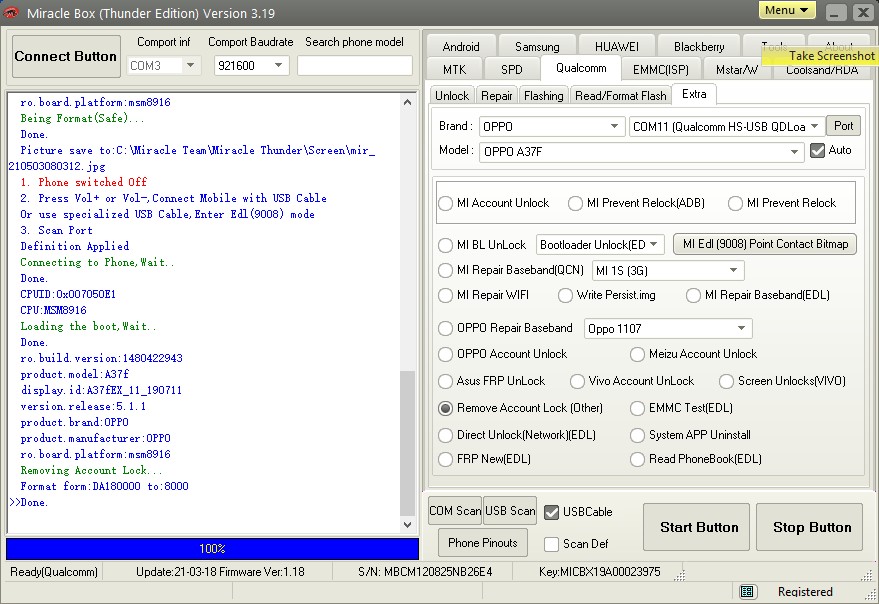This screenshot has width=879, height=604.
Task: Expand the Comport inf COM3 dropdown
Action: click(191, 66)
